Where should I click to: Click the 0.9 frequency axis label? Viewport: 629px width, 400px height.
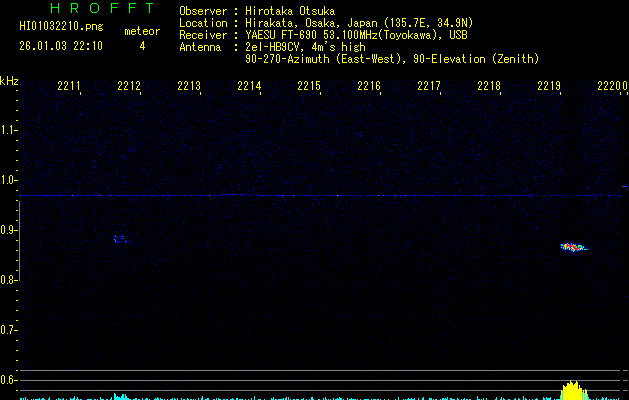point(9,230)
